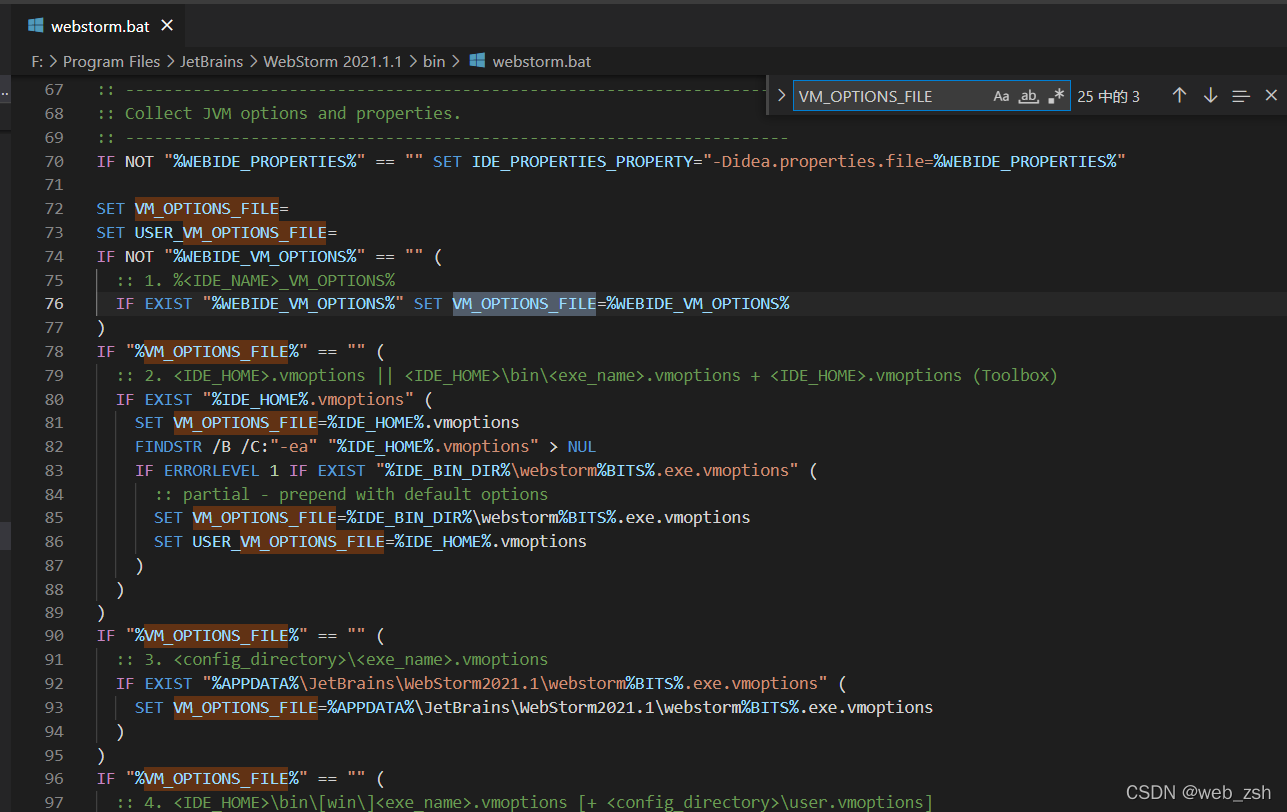1287x812 pixels.
Task: Click the '%<IDE_NAME>_VM_OPTIONS%' comment on line 75
Action: [284, 279]
